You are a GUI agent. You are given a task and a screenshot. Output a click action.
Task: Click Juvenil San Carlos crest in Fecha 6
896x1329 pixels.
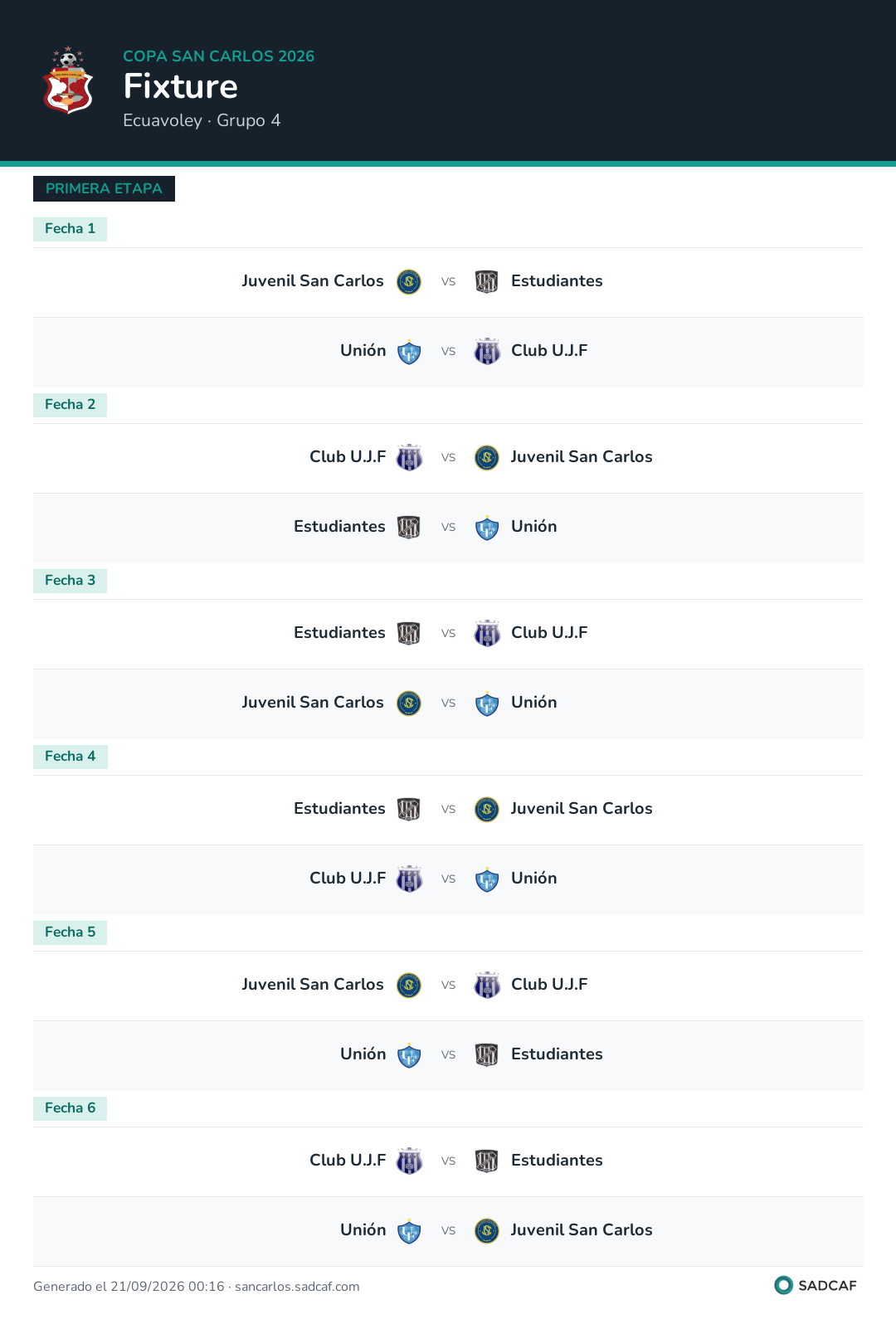coord(487,1231)
